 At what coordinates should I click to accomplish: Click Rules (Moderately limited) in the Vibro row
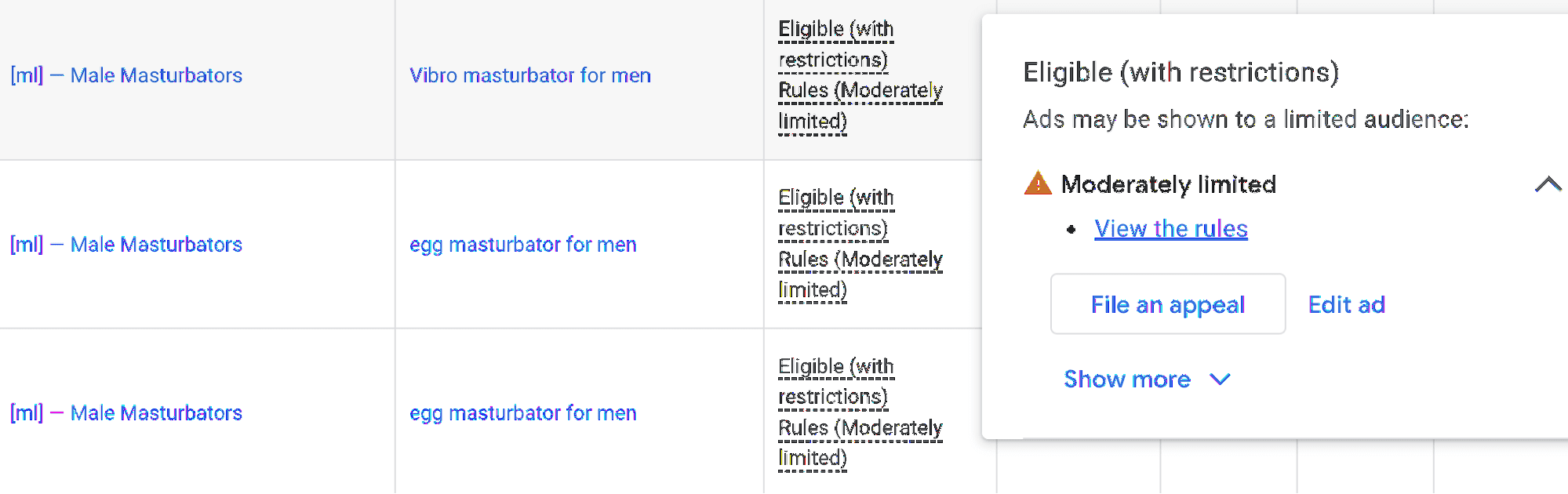[x=860, y=106]
